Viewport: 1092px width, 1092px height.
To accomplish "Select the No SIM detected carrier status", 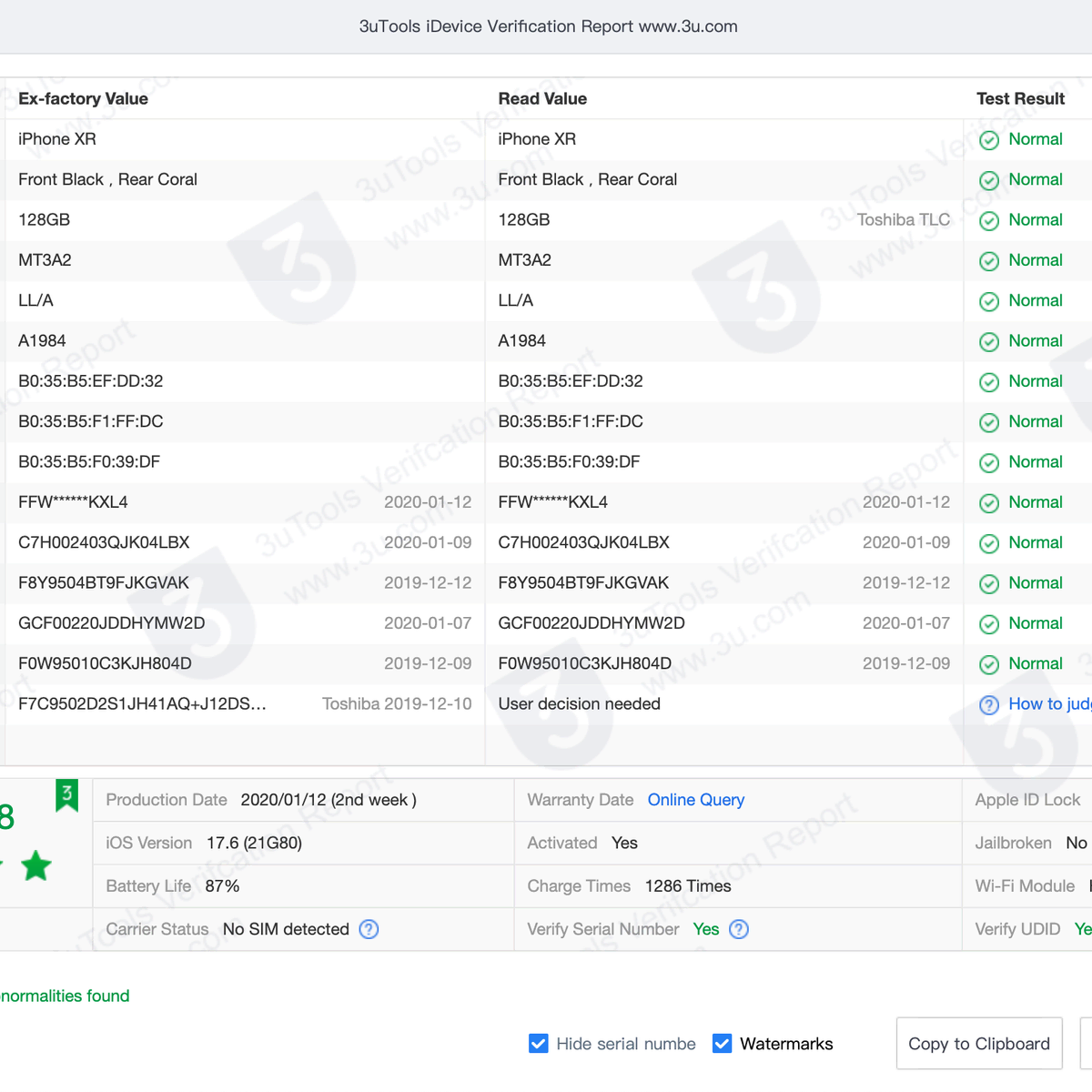I will pos(286,929).
